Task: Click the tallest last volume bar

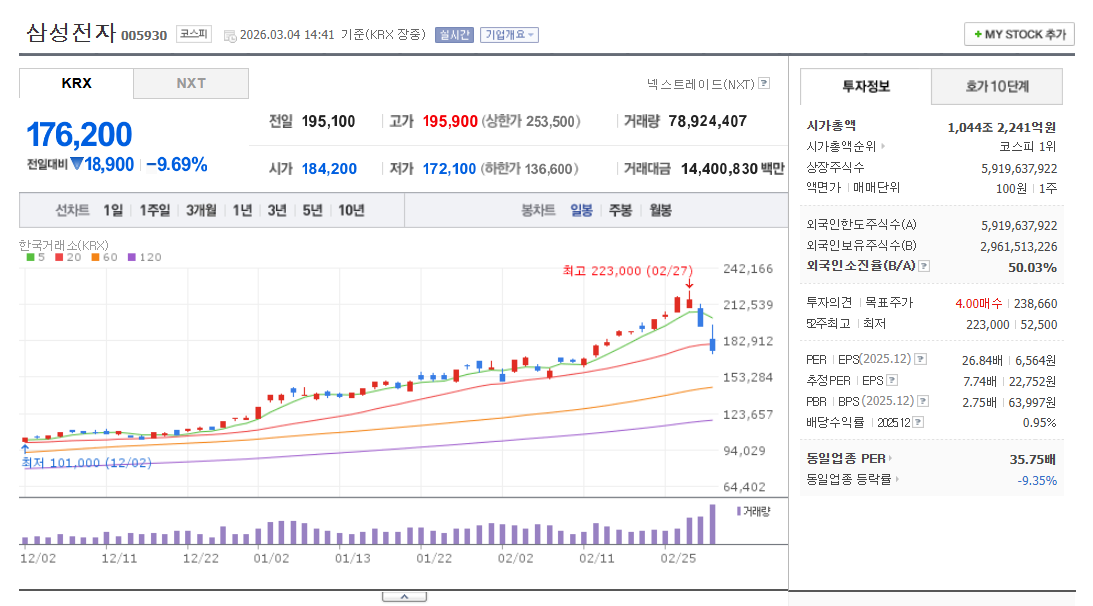Action: [x=712, y=524]
